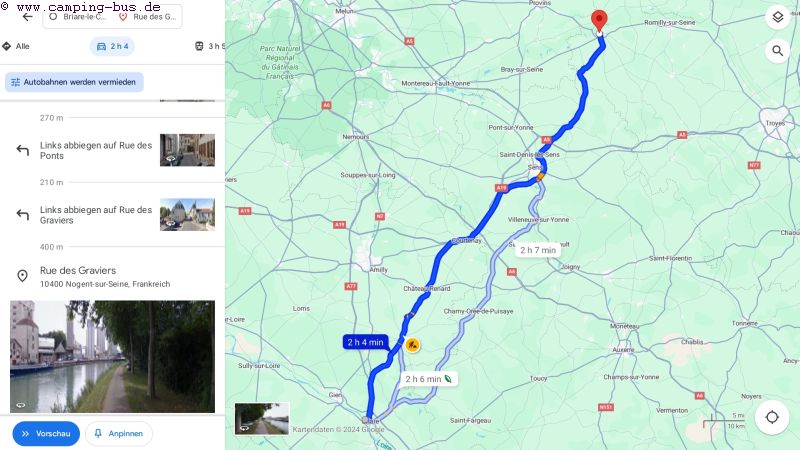Click the Street View thumbnail on the map

point(262,418)
